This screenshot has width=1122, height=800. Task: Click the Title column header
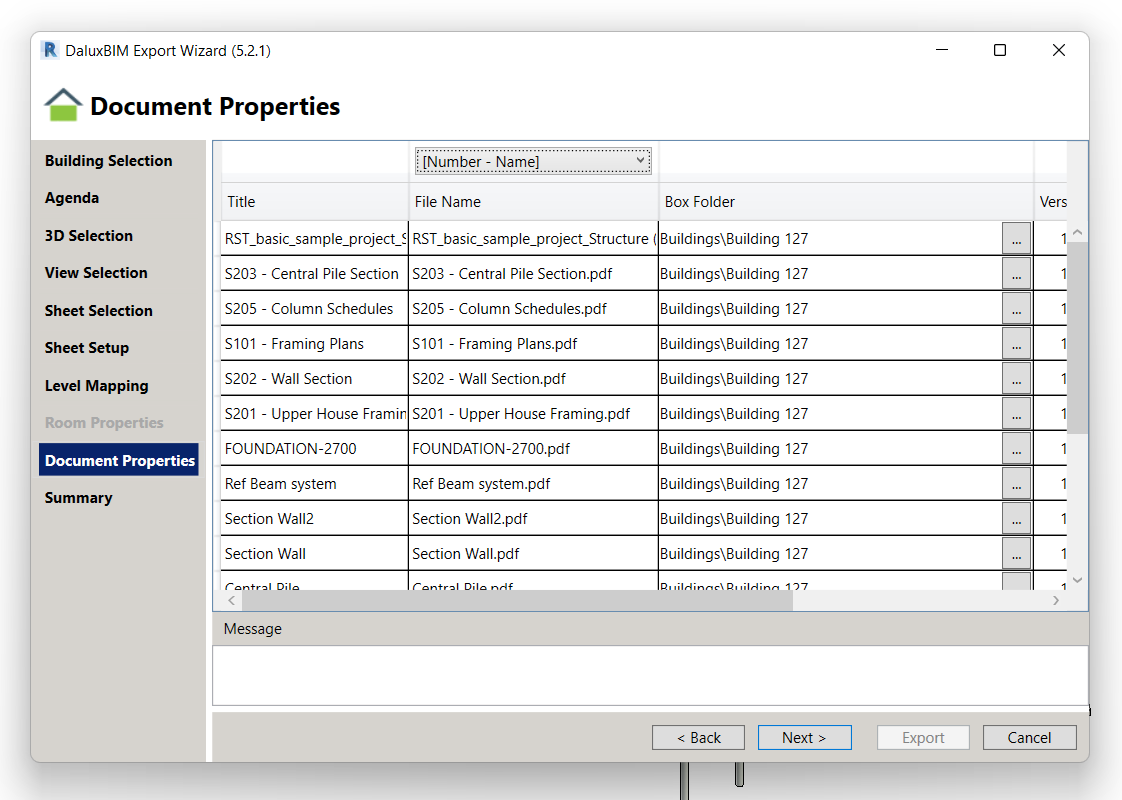(x=314, y=202)
